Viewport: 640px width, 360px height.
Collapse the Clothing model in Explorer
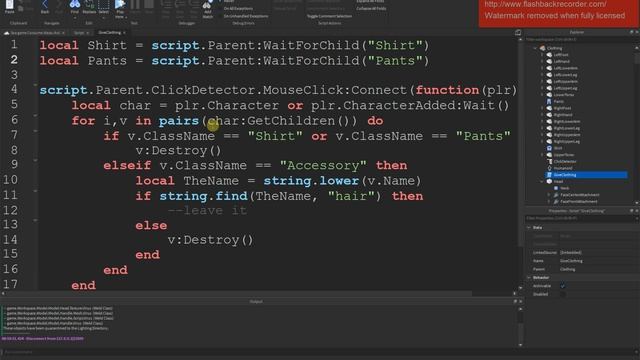(535, 48)
